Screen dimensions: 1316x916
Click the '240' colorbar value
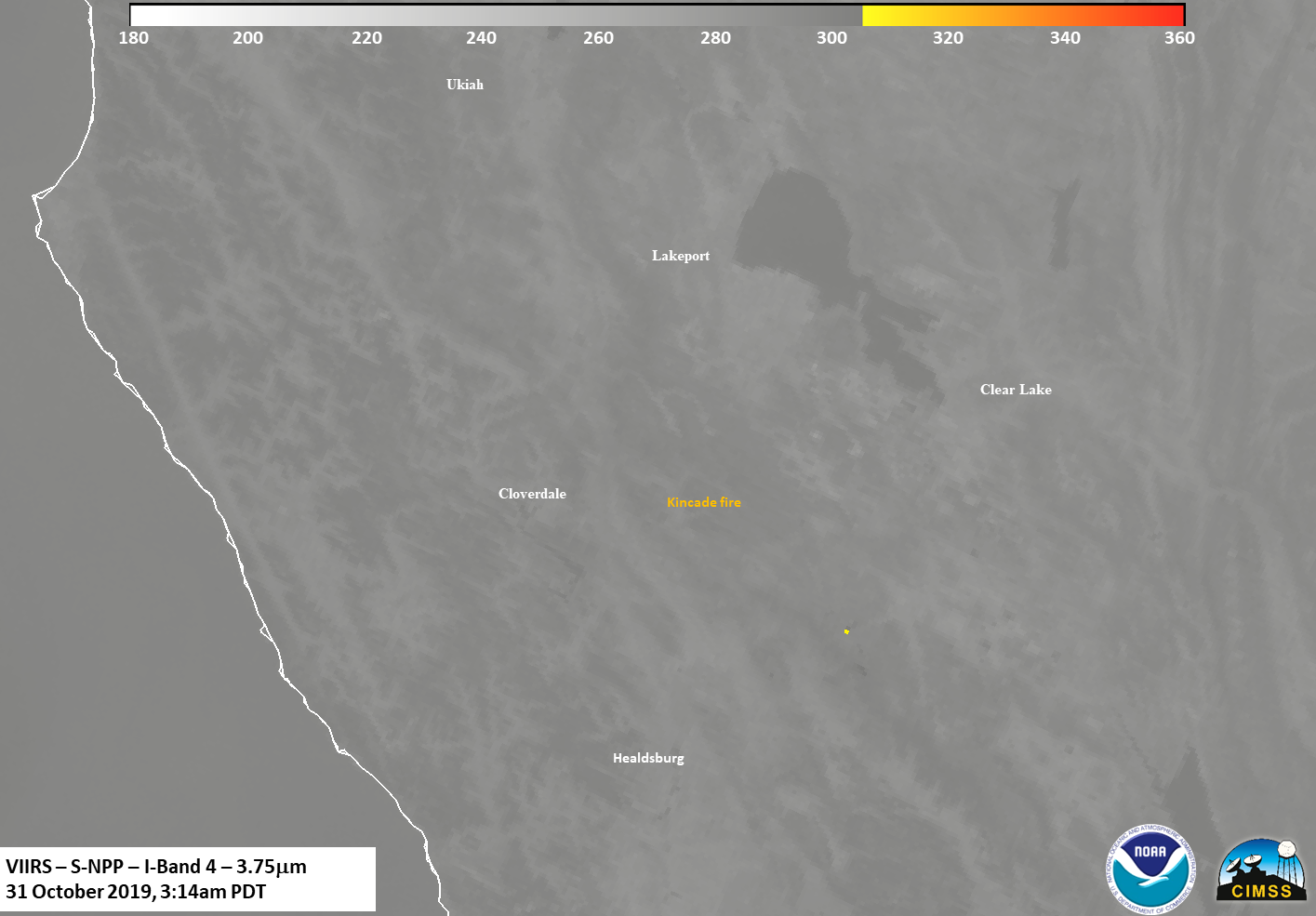pos(481,38)
